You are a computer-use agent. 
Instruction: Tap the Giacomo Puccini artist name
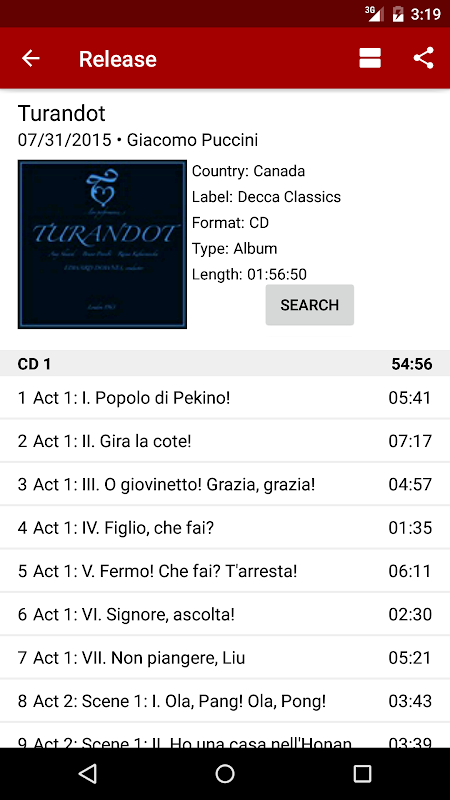pyautogui.click(x=192, y=140)
